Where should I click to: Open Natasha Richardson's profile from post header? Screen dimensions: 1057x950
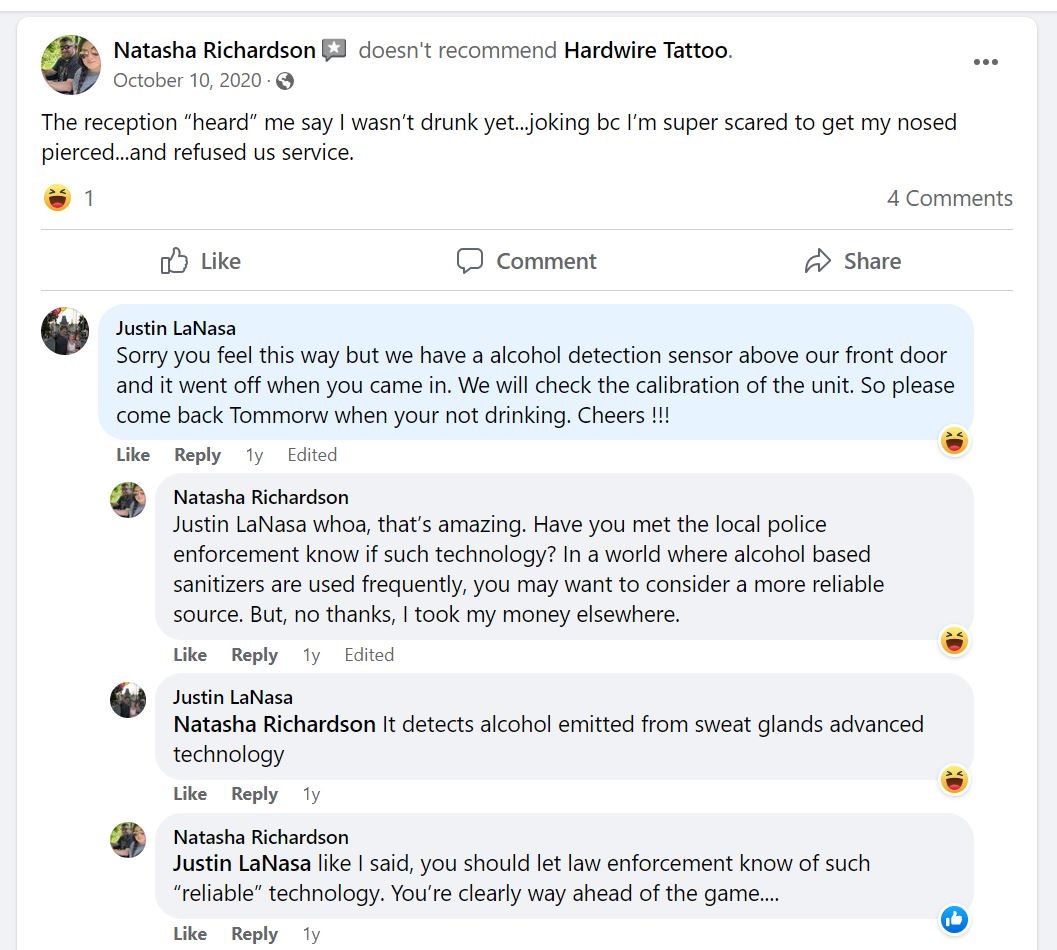point(214,50)
